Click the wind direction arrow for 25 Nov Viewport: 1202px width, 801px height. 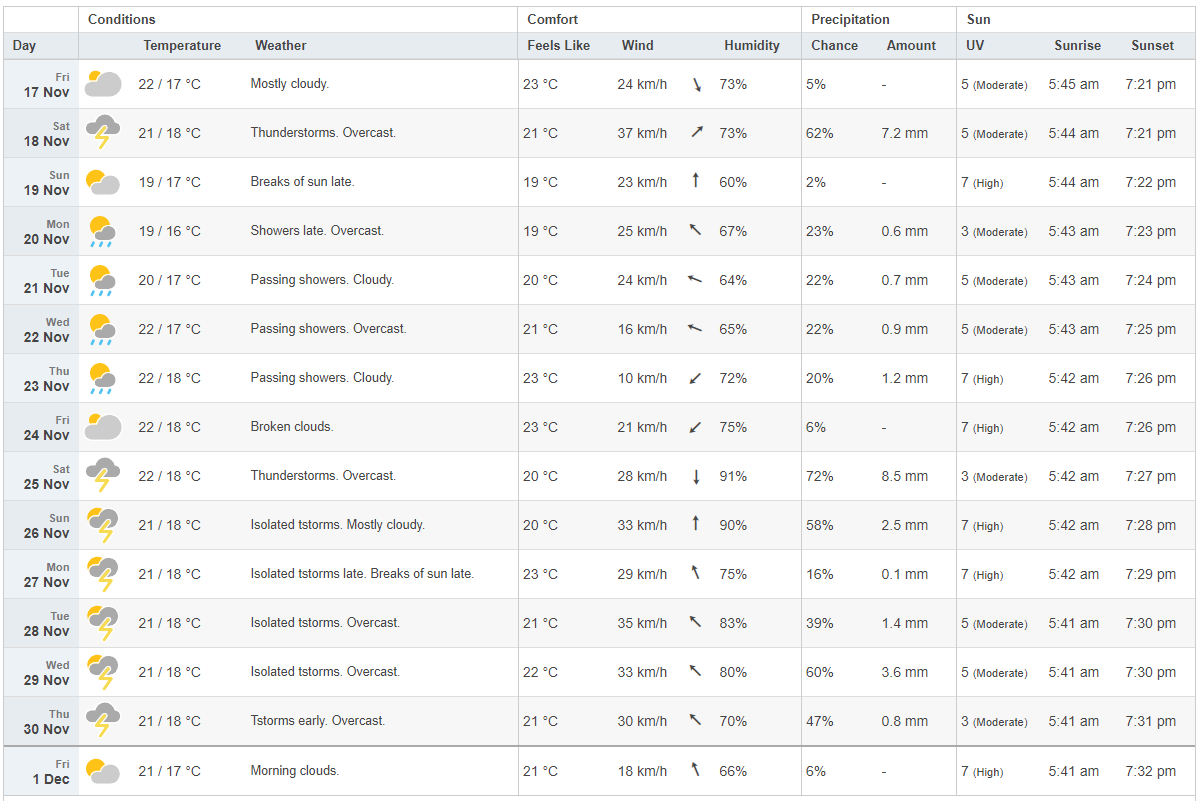coord(697,476)
